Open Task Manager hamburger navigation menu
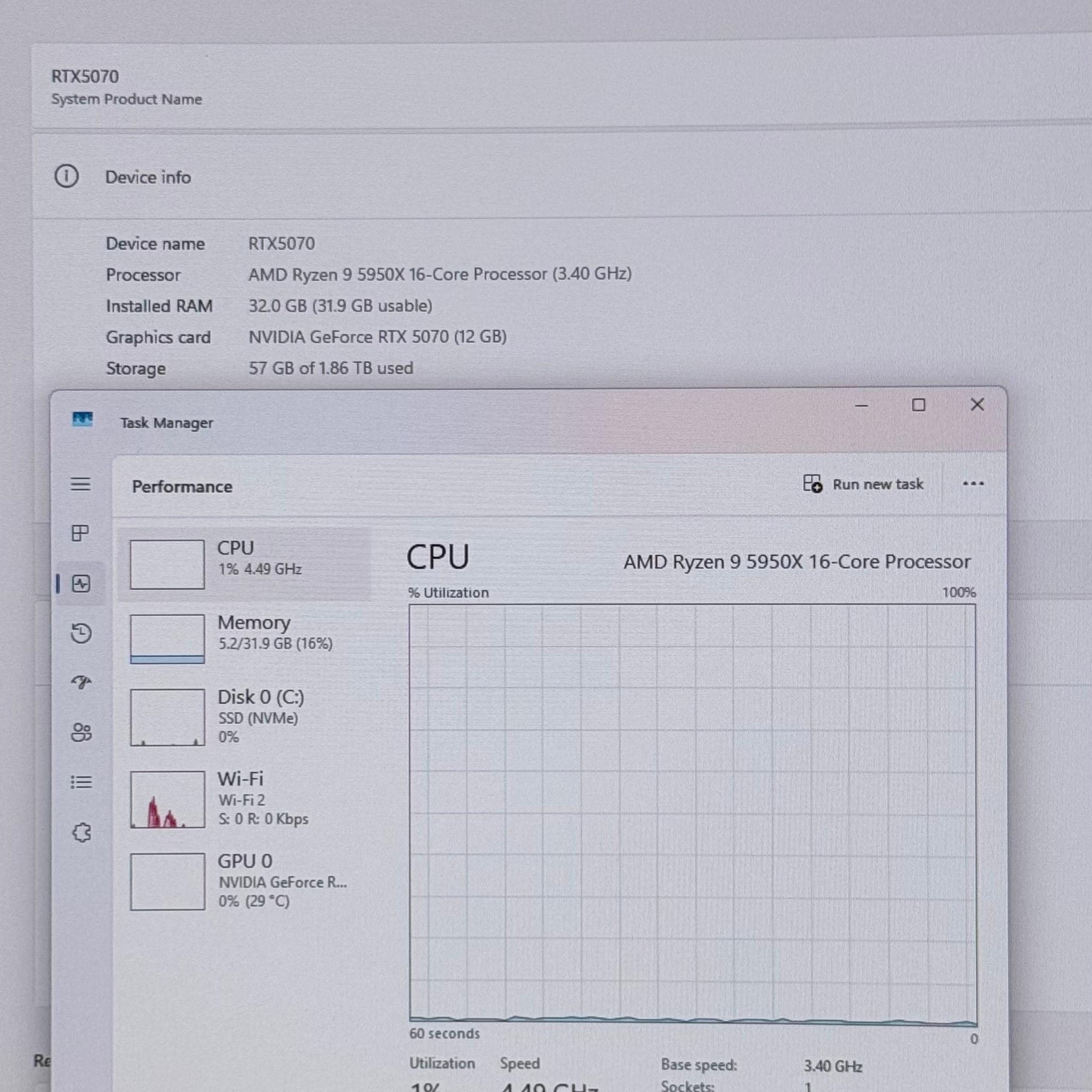Screen dimensions: 1092x1092 (81, 484)
